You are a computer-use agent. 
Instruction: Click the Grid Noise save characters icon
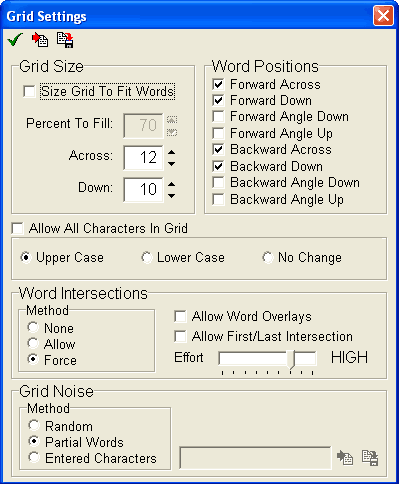point(370,457)
